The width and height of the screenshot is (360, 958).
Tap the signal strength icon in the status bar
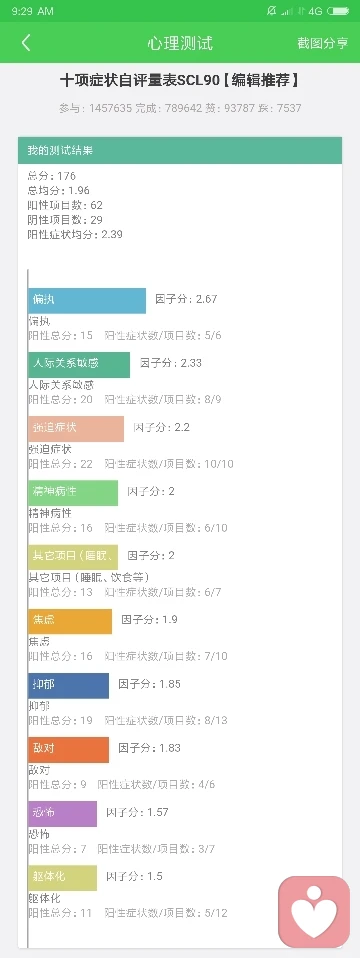[287, 11]
